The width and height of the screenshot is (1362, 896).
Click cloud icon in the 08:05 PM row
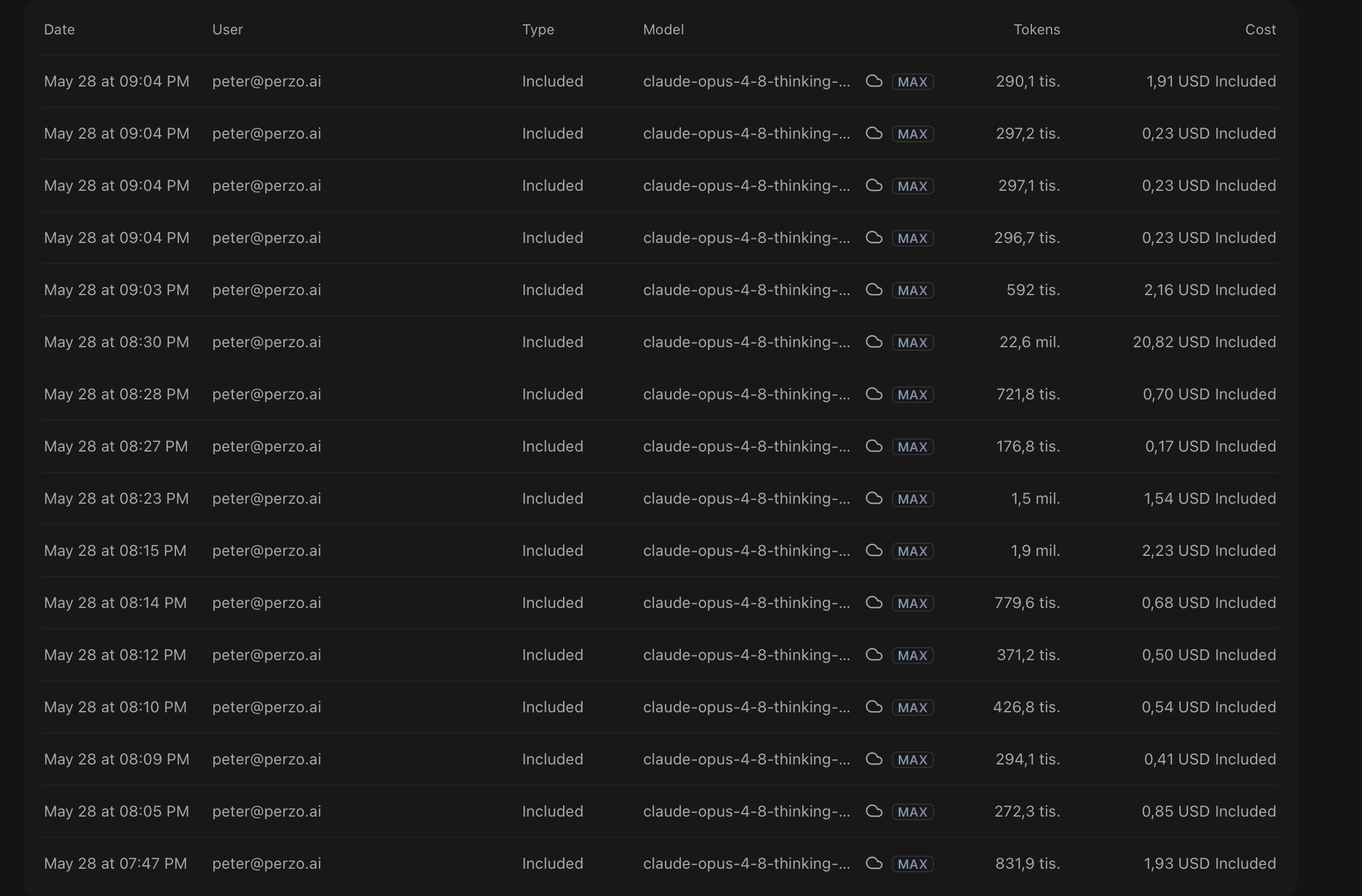(x=874, y=811)
